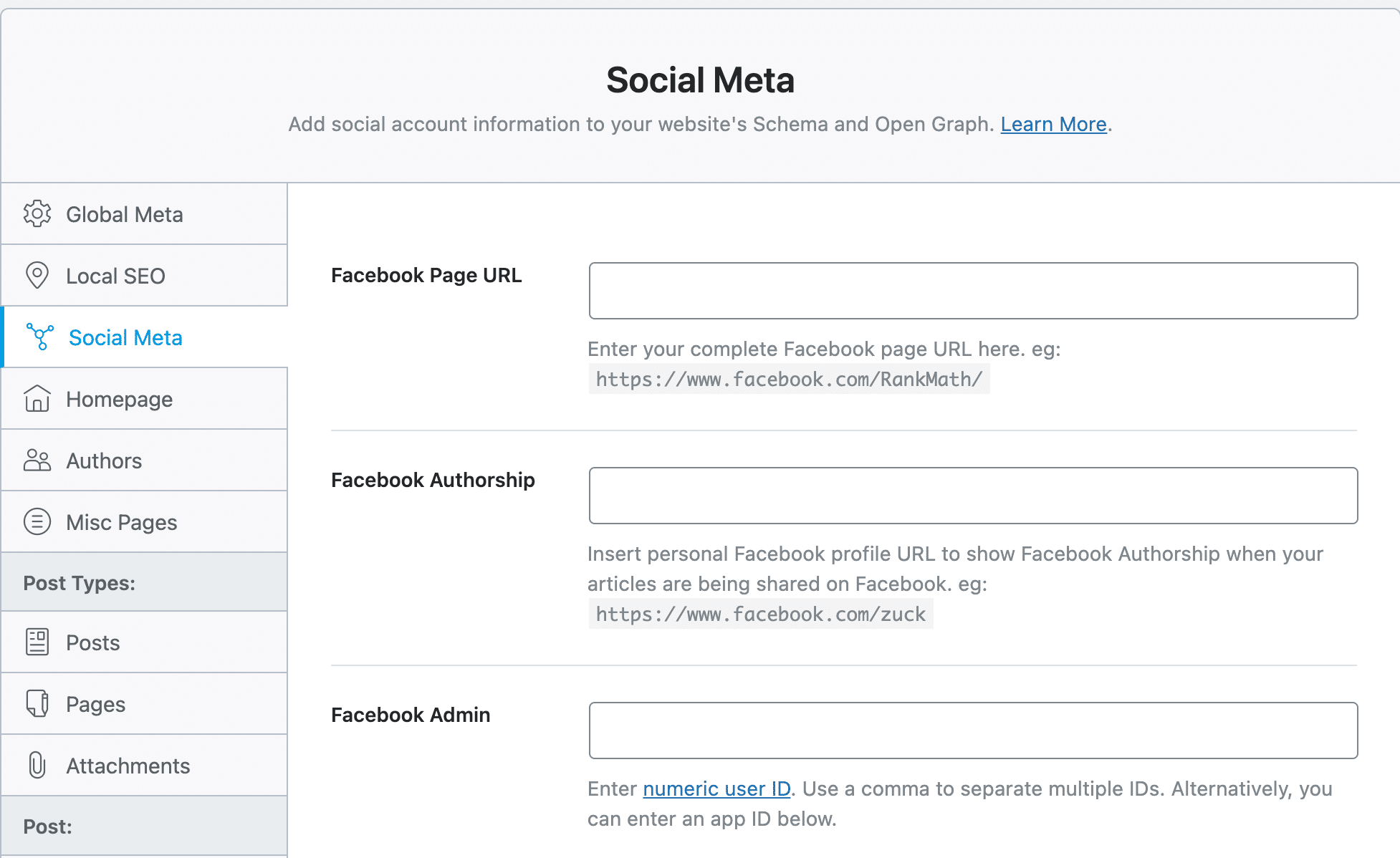Click the Global Meta settings icon
Screen dimensions: 1400x858
[x=37, y=213]
